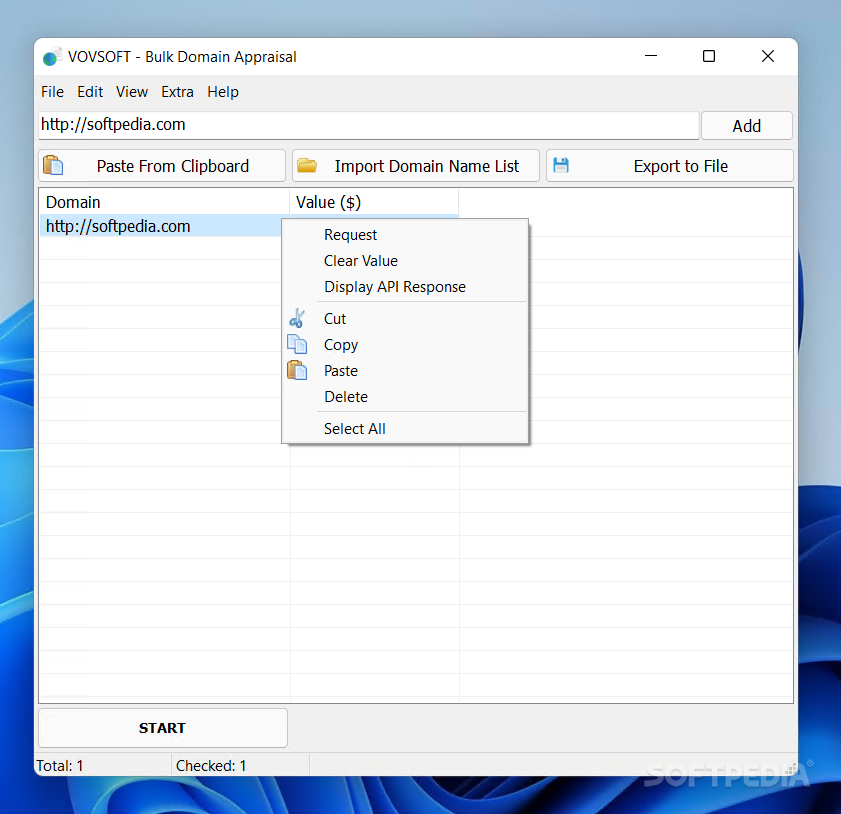Click the floppy disk icon on Export to File
Viewport: 841px width, 814px height.
point(560,165)
